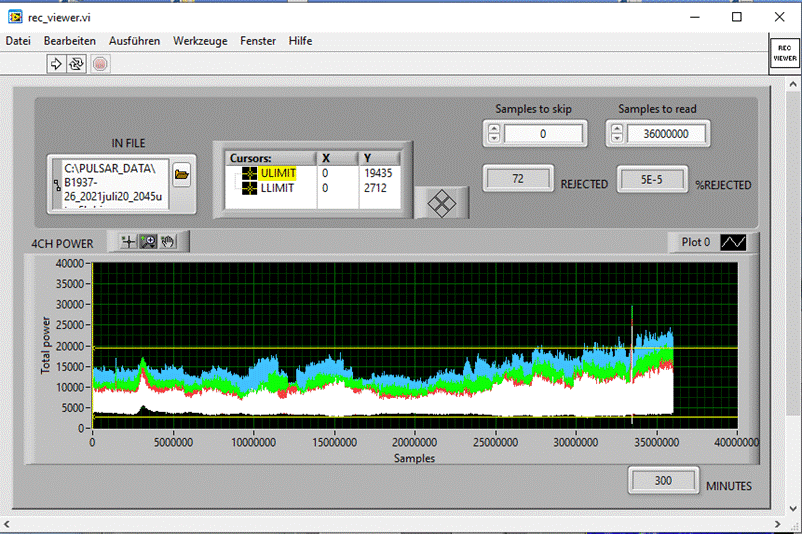
Task: Increment Samples to skip value
Action: point(494,129)
